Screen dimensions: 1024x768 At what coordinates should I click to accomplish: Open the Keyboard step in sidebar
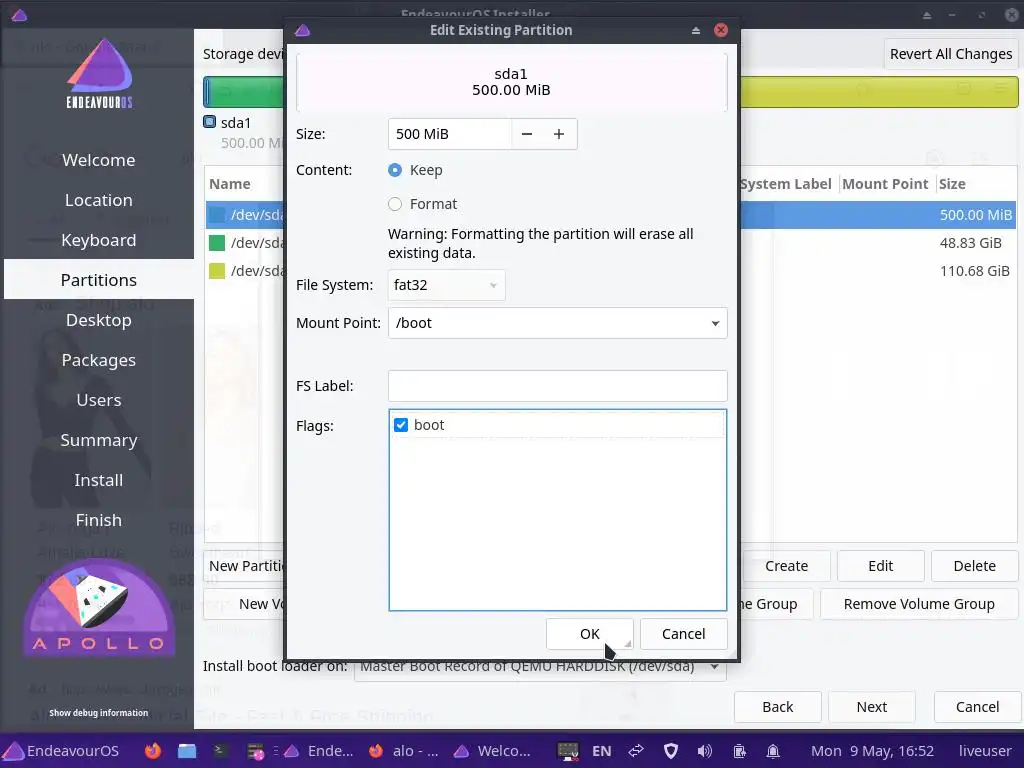pos(99,240)
